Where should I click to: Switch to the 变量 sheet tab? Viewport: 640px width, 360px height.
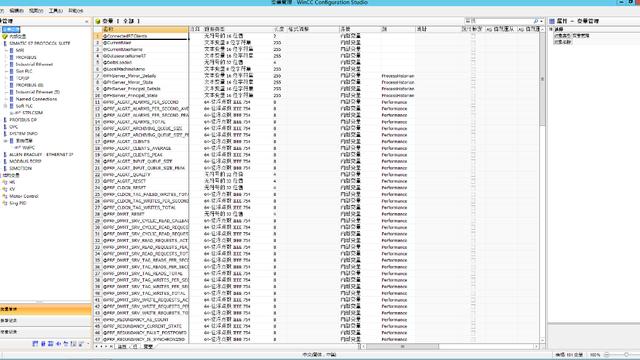click(x=148, y=347)
